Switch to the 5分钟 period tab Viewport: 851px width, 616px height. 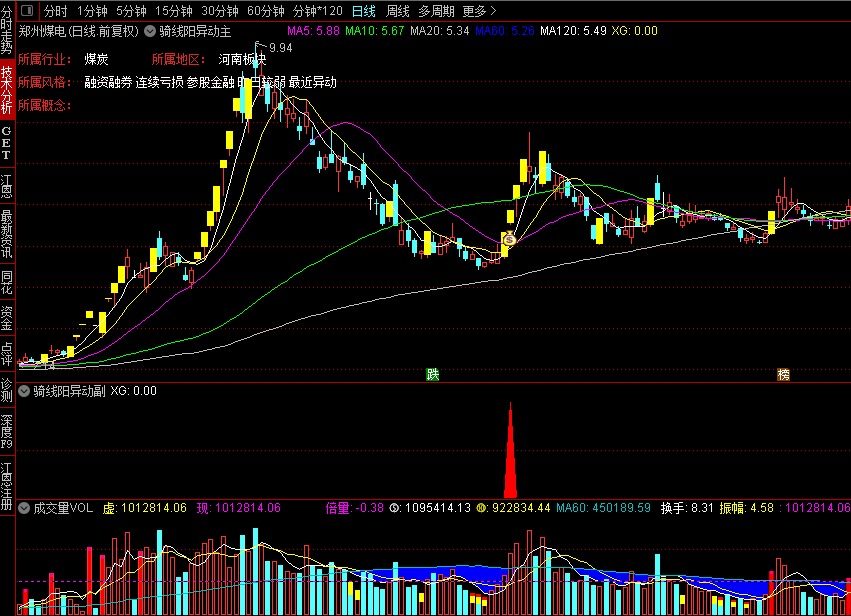[x=131, y=10]
